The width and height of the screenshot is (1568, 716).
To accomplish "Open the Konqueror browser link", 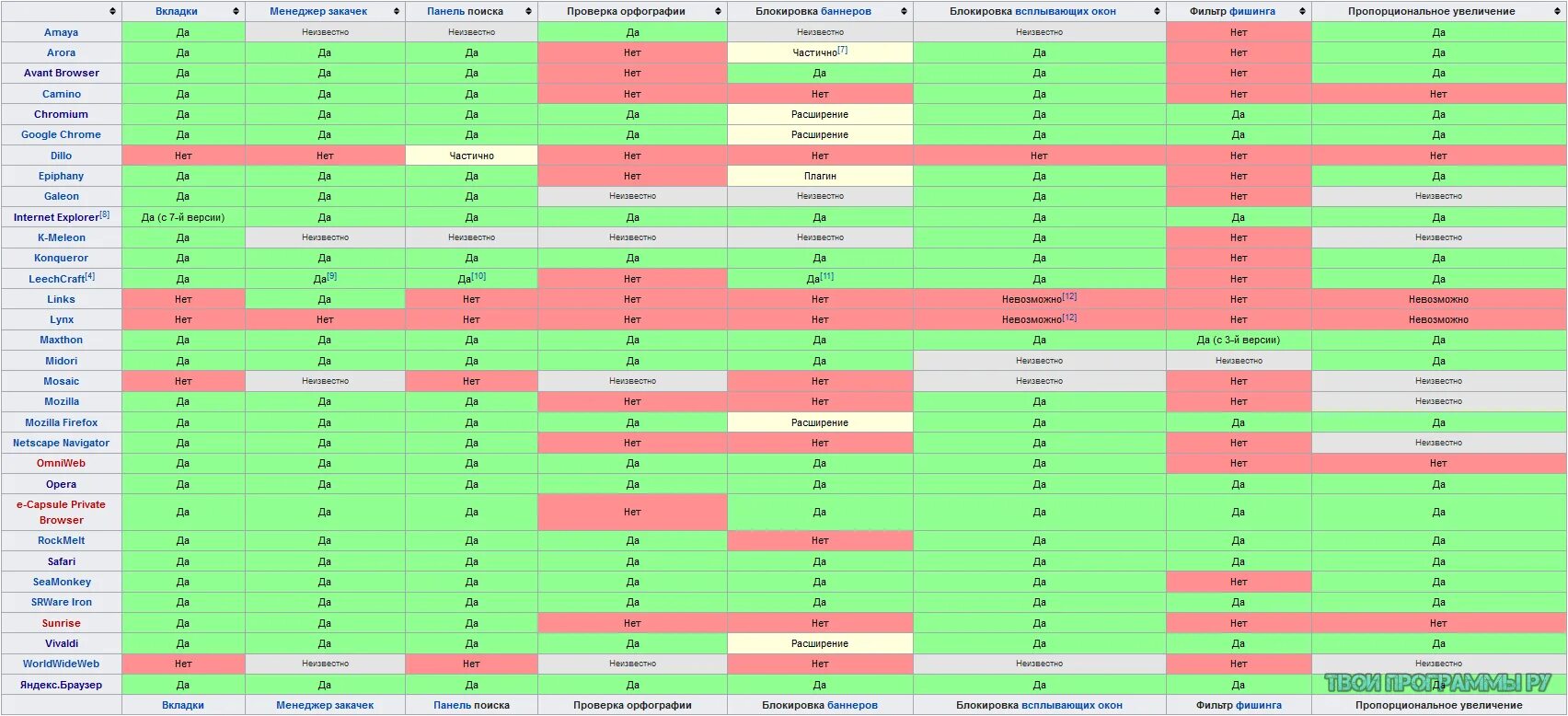I will [62, 259].
